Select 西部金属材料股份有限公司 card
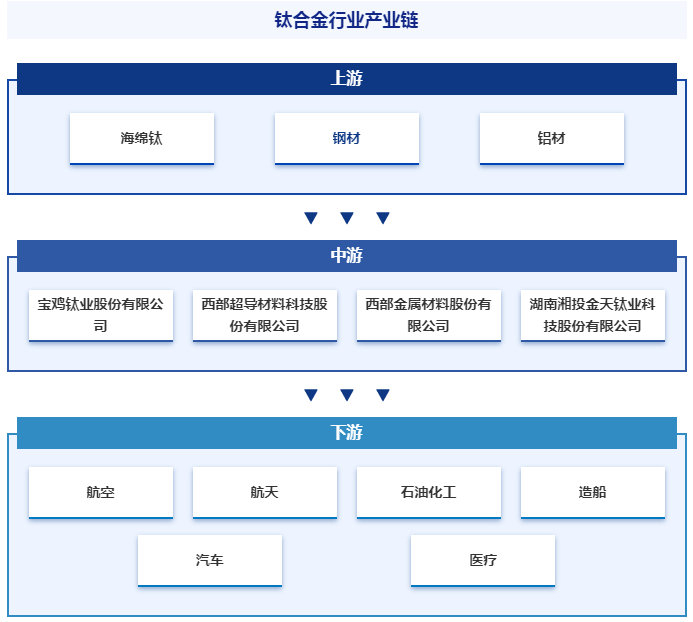This screenshot has width=693, height=622. point(429,315)
